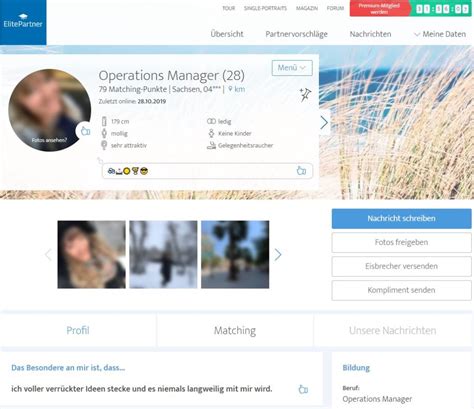
Task: Show next photos in gallery carousel
Action: 278,255
